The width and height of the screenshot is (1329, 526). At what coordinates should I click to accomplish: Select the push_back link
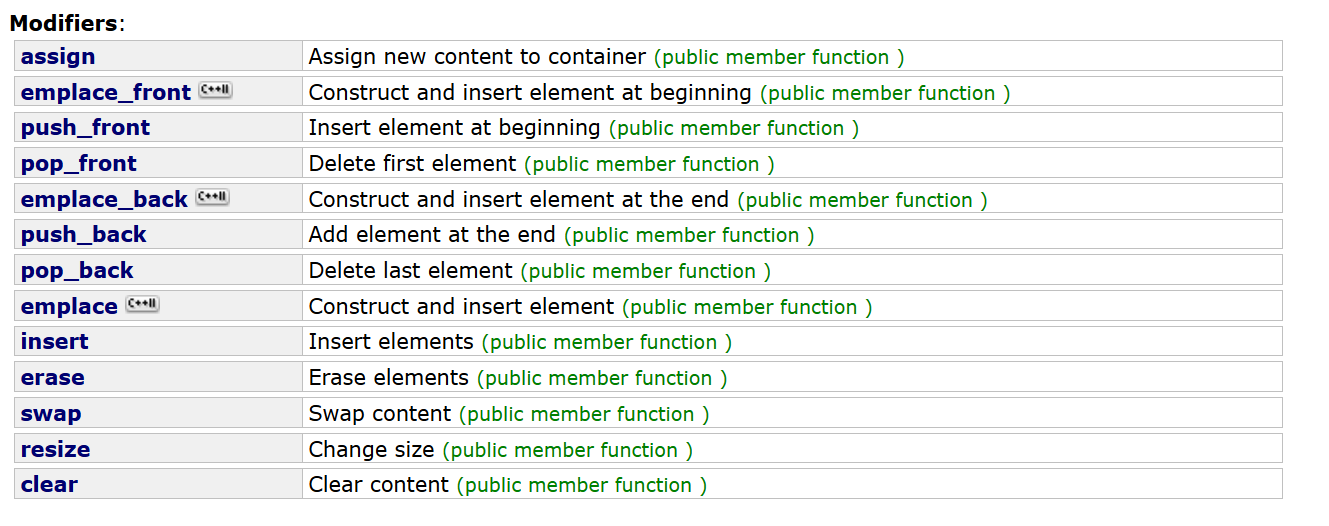pos(84,235)
